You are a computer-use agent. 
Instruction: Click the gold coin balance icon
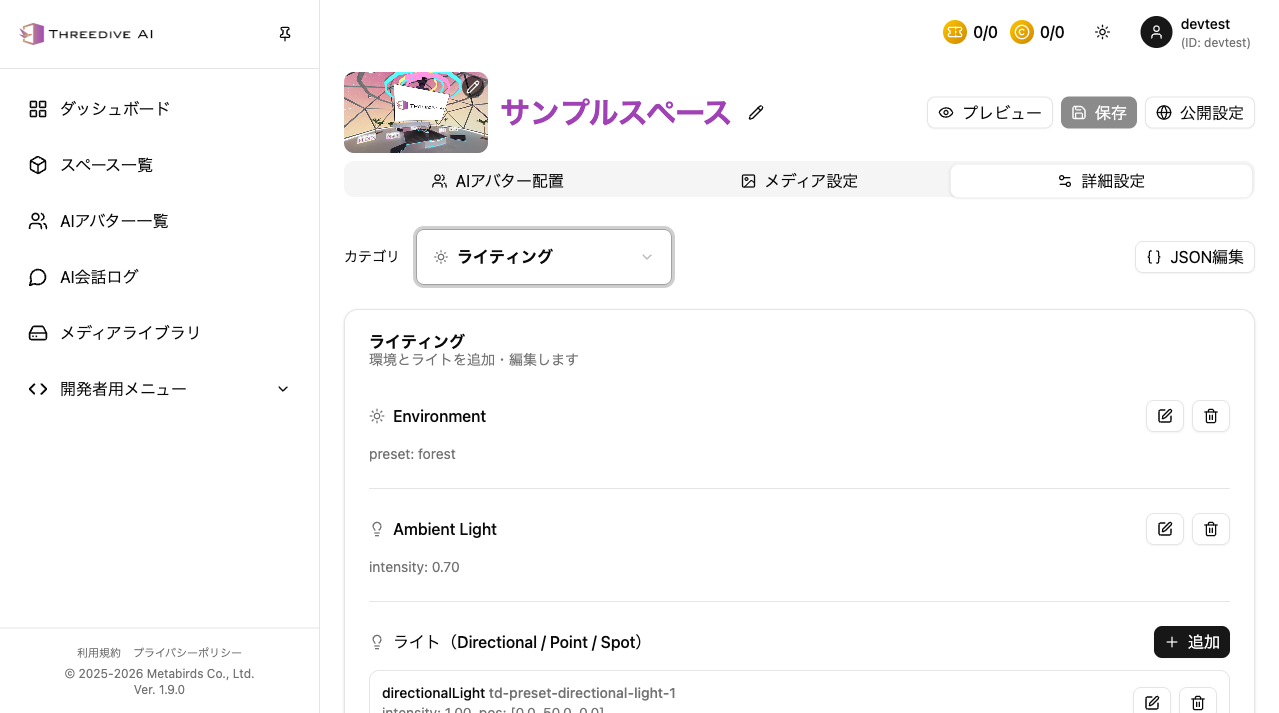[x=1022, y=32]
